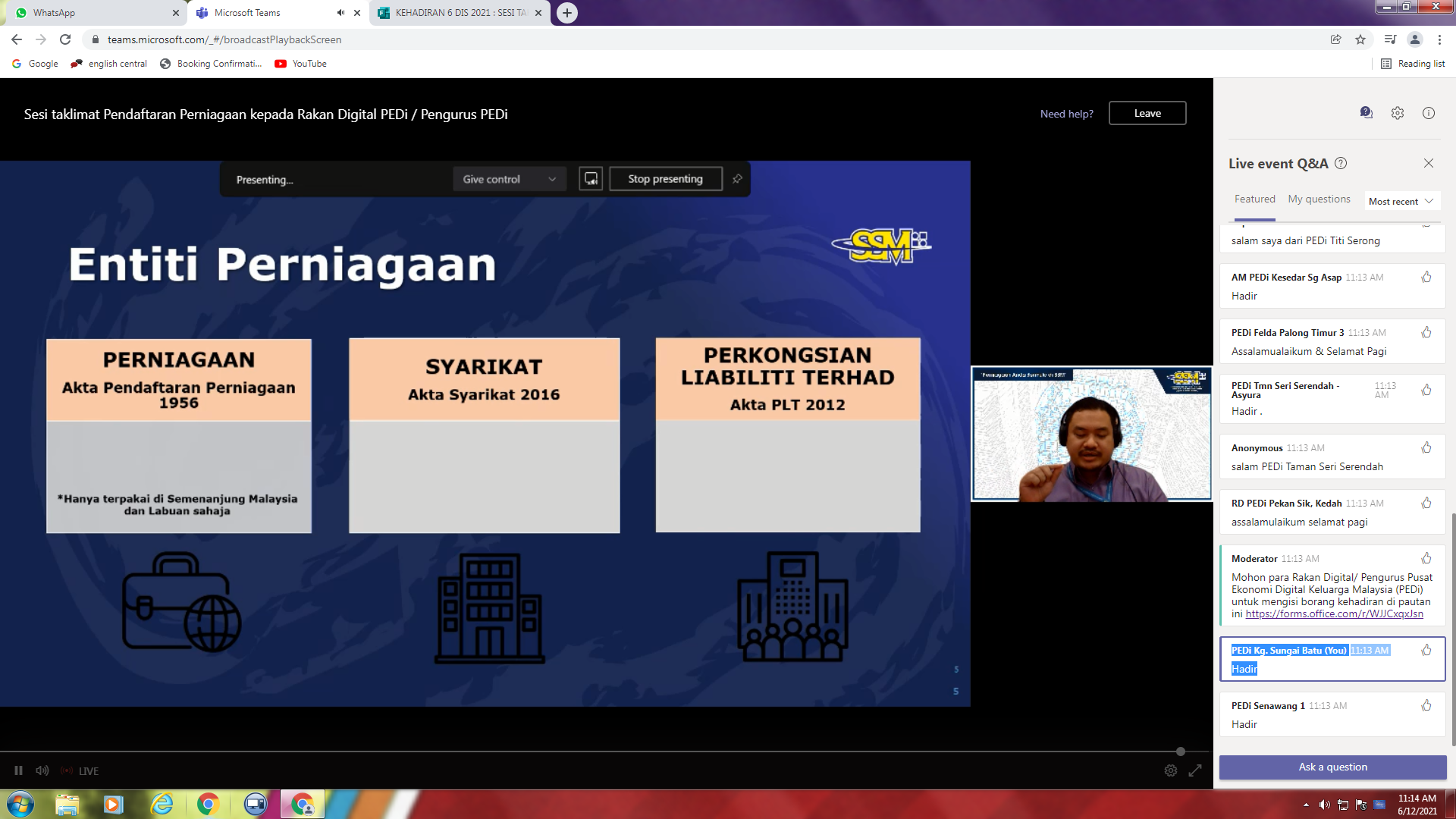The height and width of the screenshot is (819, 1456).
Task: Jump to LIVE in the player
Action: [80, 770]
